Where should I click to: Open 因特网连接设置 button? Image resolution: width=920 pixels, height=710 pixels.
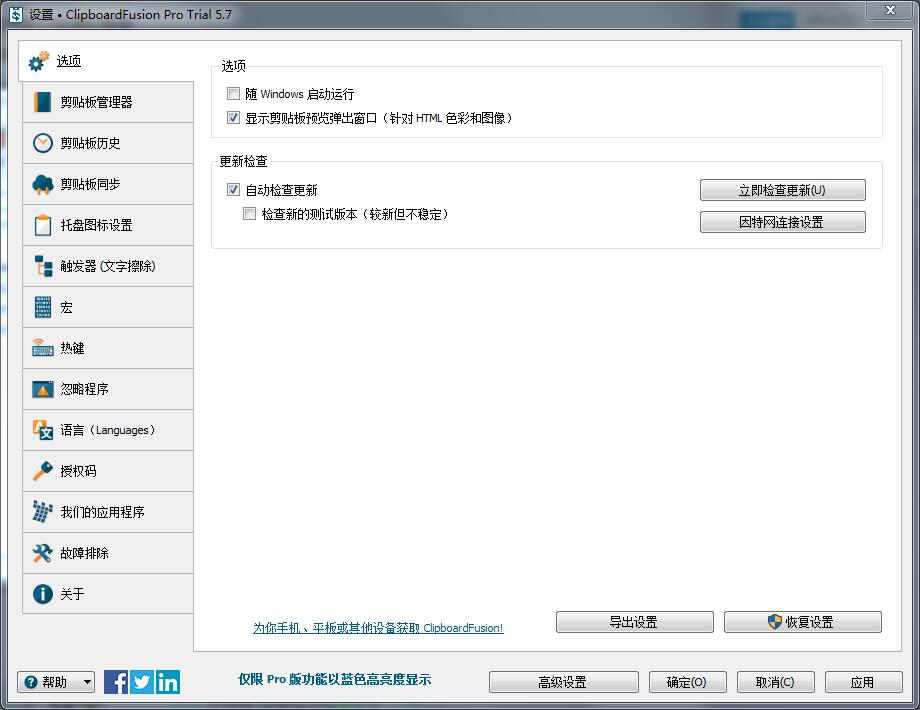[782, 222]
